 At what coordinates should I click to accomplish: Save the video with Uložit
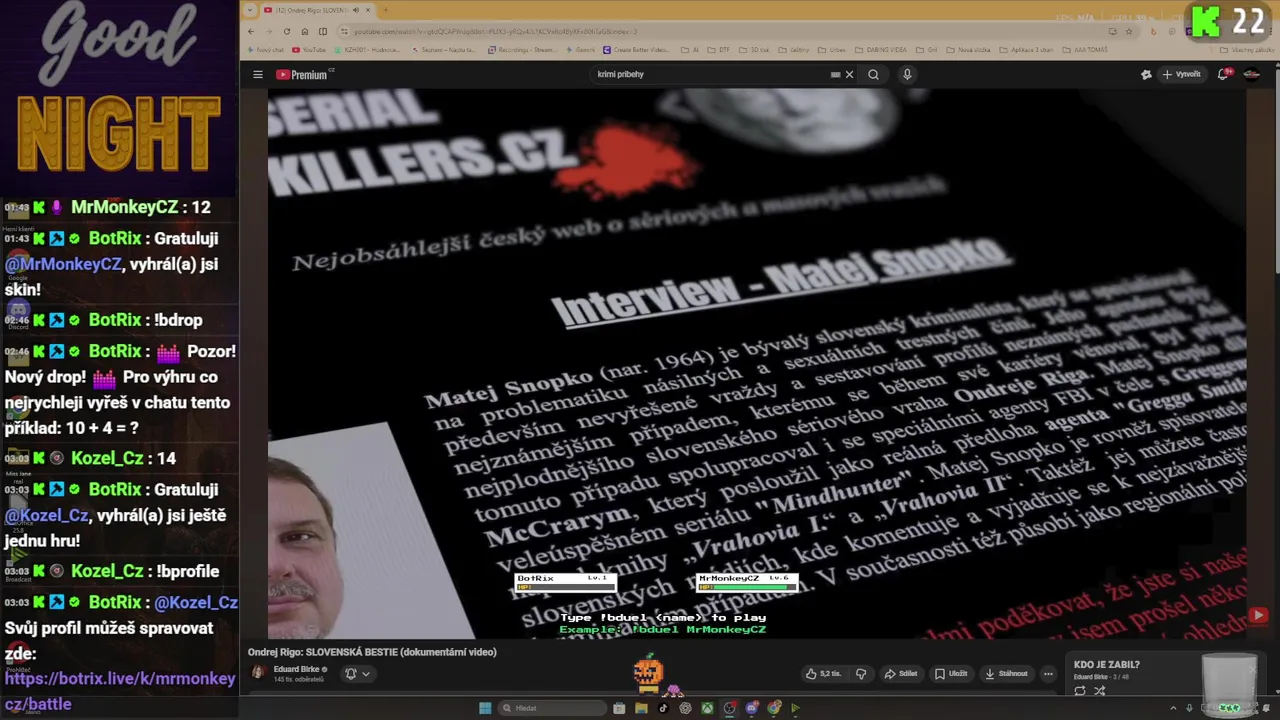[x=951, y=674]
